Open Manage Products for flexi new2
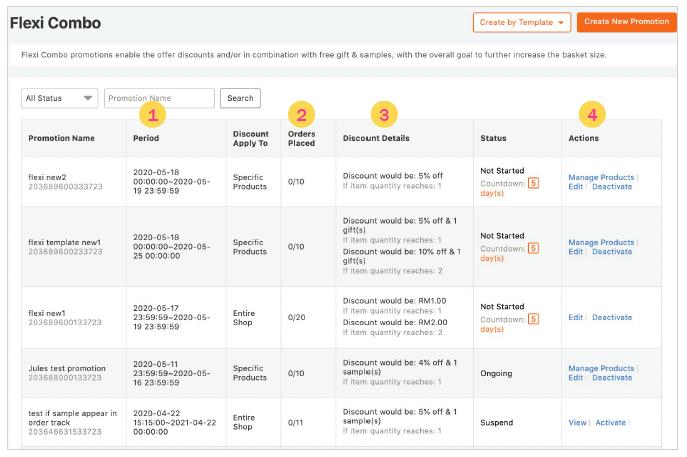Image resolution: width=687 pixels, height=457 pixels. (601, 177)
